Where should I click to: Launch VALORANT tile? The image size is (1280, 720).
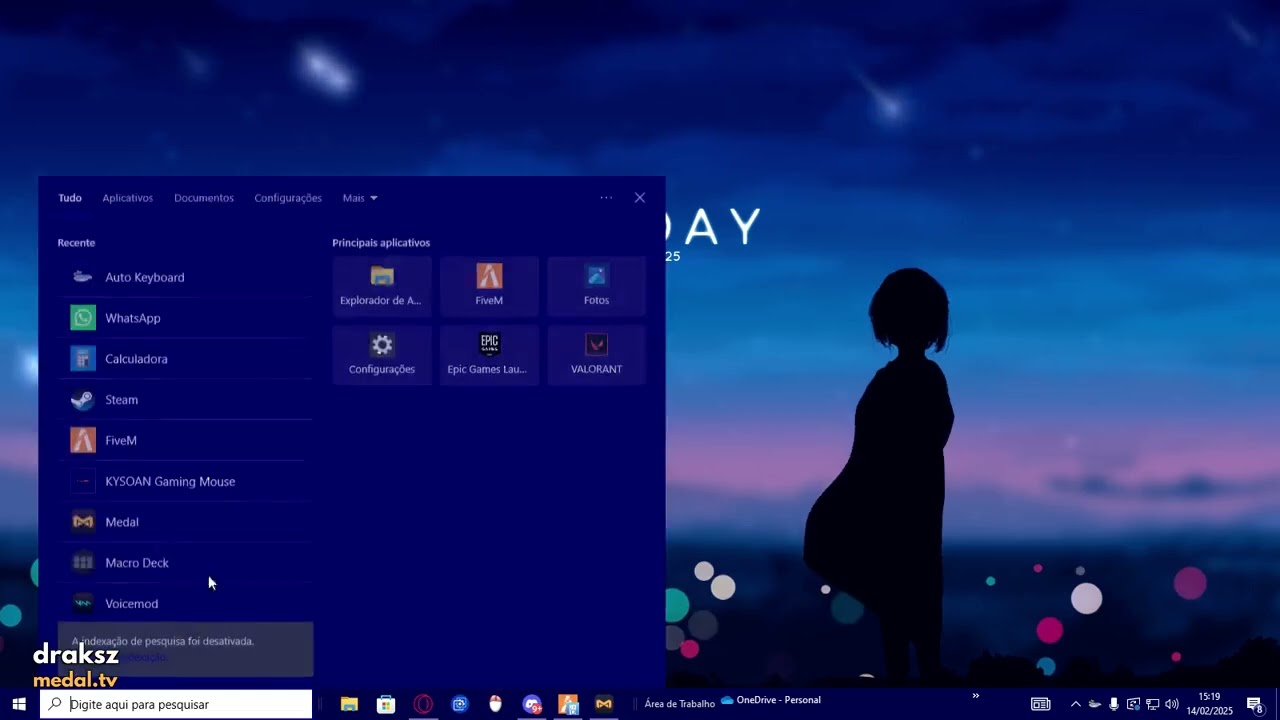coord(596,355)
